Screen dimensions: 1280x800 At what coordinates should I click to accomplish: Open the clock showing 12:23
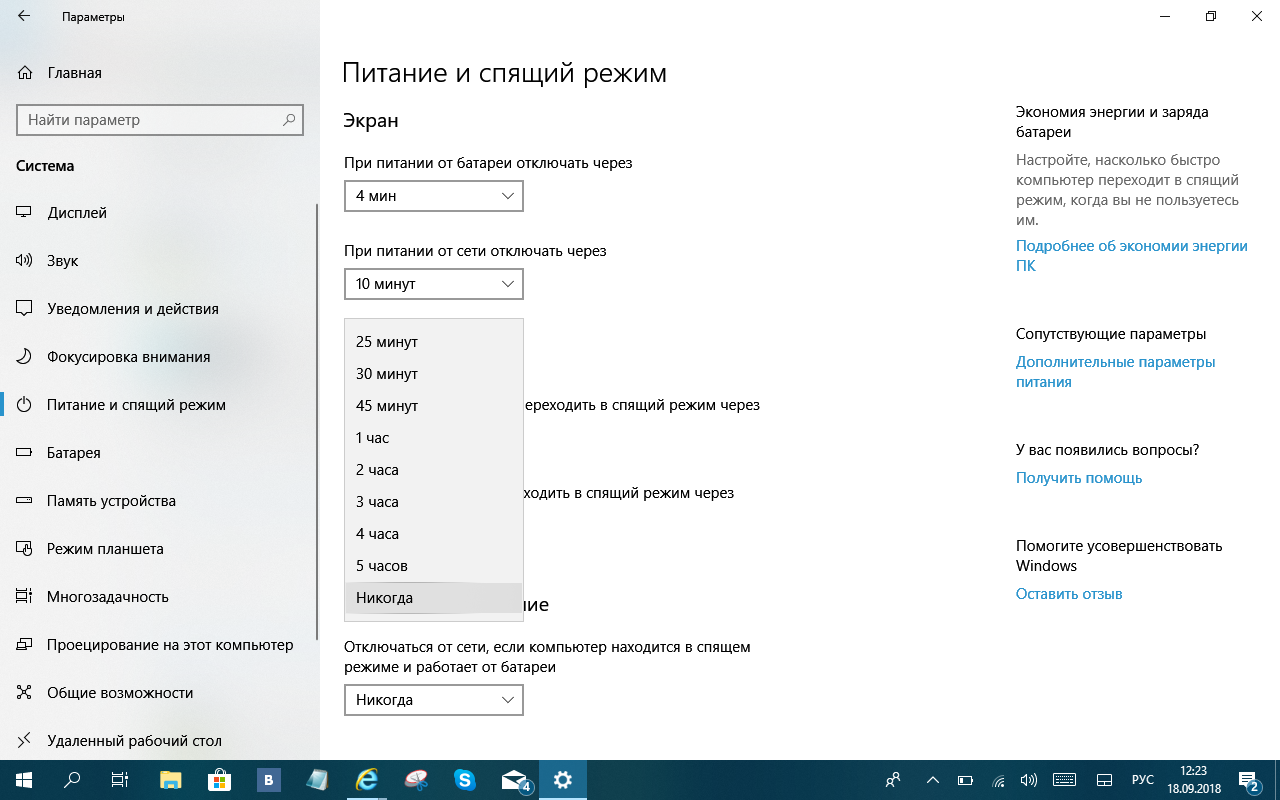[1193, 780]
